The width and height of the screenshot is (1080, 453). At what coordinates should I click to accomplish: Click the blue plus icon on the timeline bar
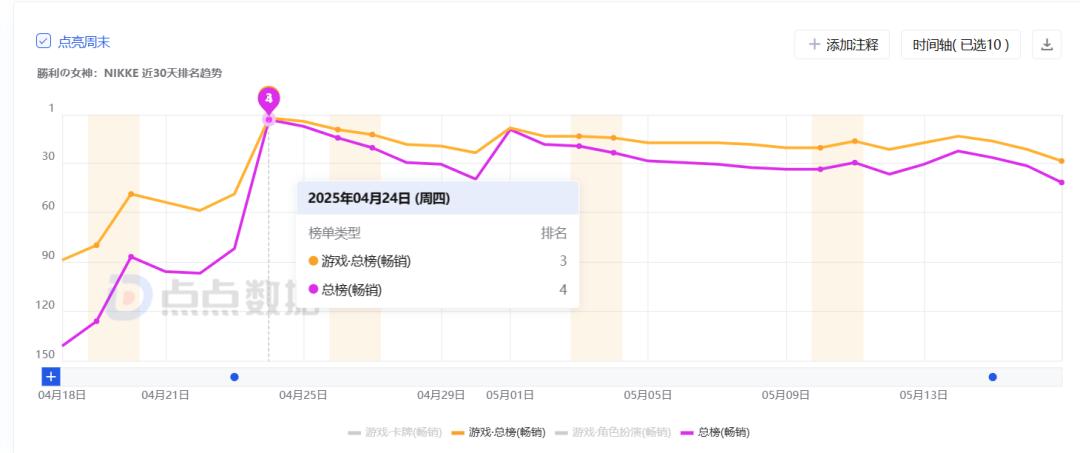click(51, 376)
